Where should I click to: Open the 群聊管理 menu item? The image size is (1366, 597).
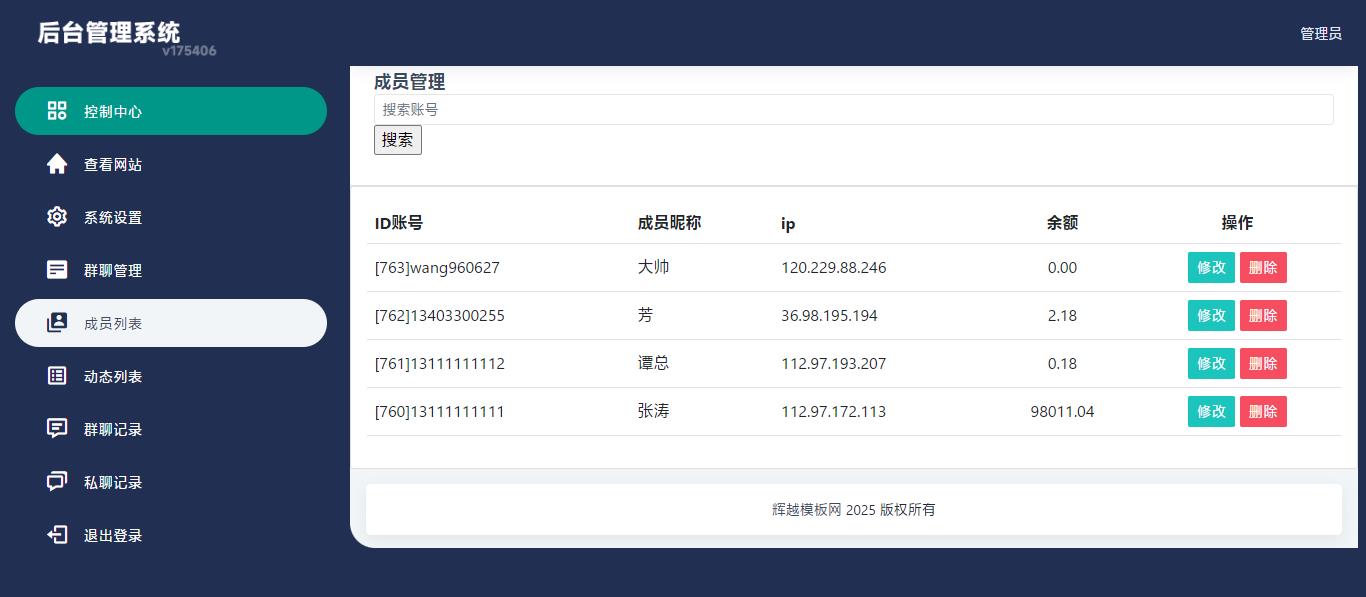(113, 270)
